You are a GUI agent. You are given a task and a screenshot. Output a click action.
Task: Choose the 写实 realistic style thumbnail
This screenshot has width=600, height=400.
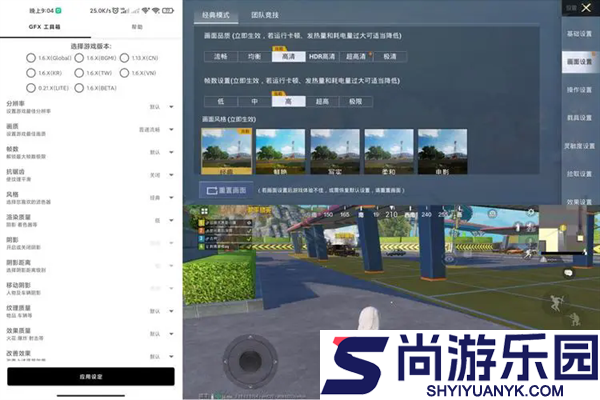click(335, 152)
